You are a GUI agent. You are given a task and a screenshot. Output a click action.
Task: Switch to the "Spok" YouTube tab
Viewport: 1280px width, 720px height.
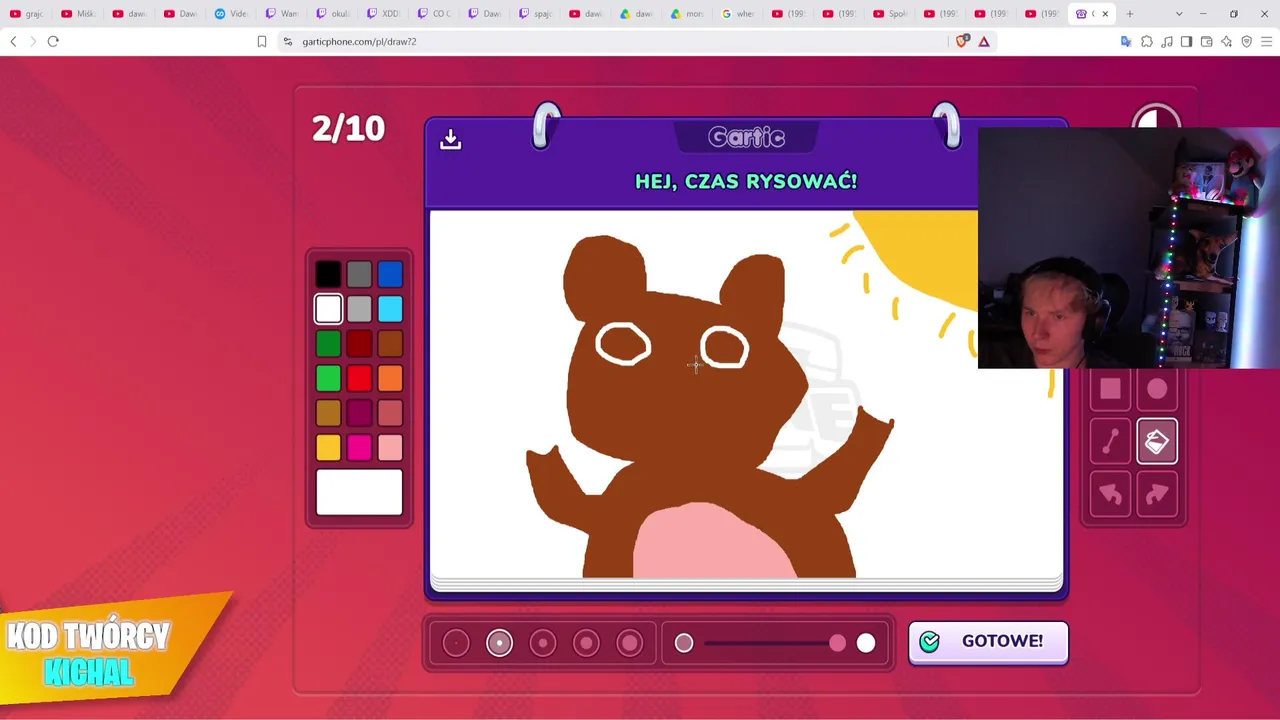pos(892,14)
